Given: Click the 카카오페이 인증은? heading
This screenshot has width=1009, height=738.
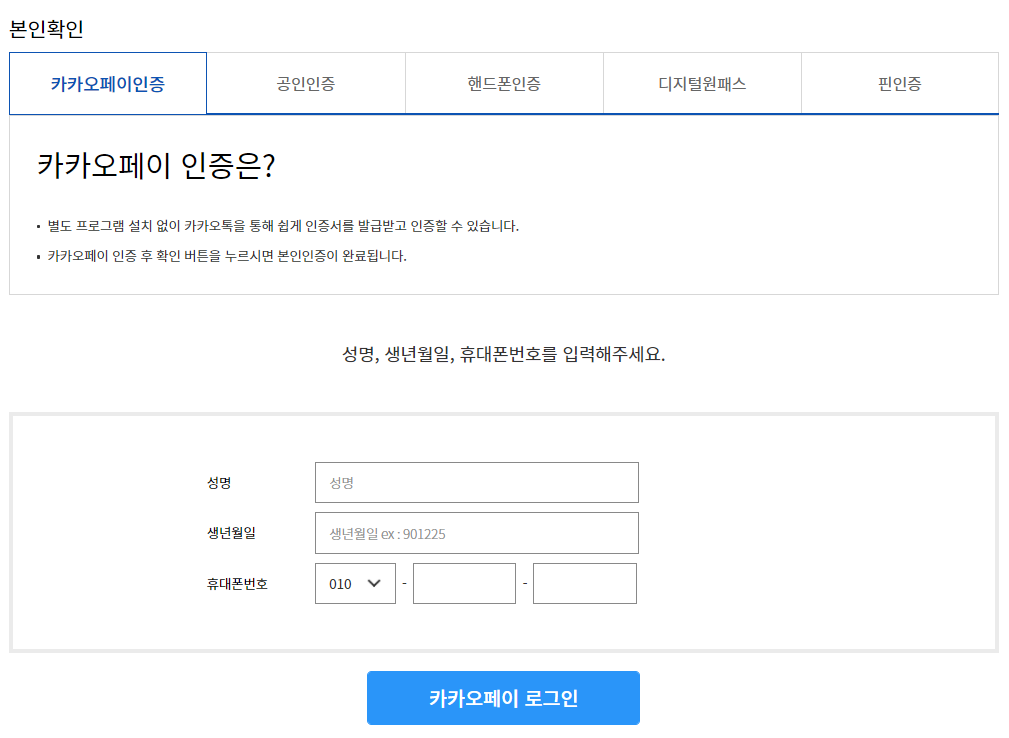Looking at the screenshot, I should click(156, 165).
